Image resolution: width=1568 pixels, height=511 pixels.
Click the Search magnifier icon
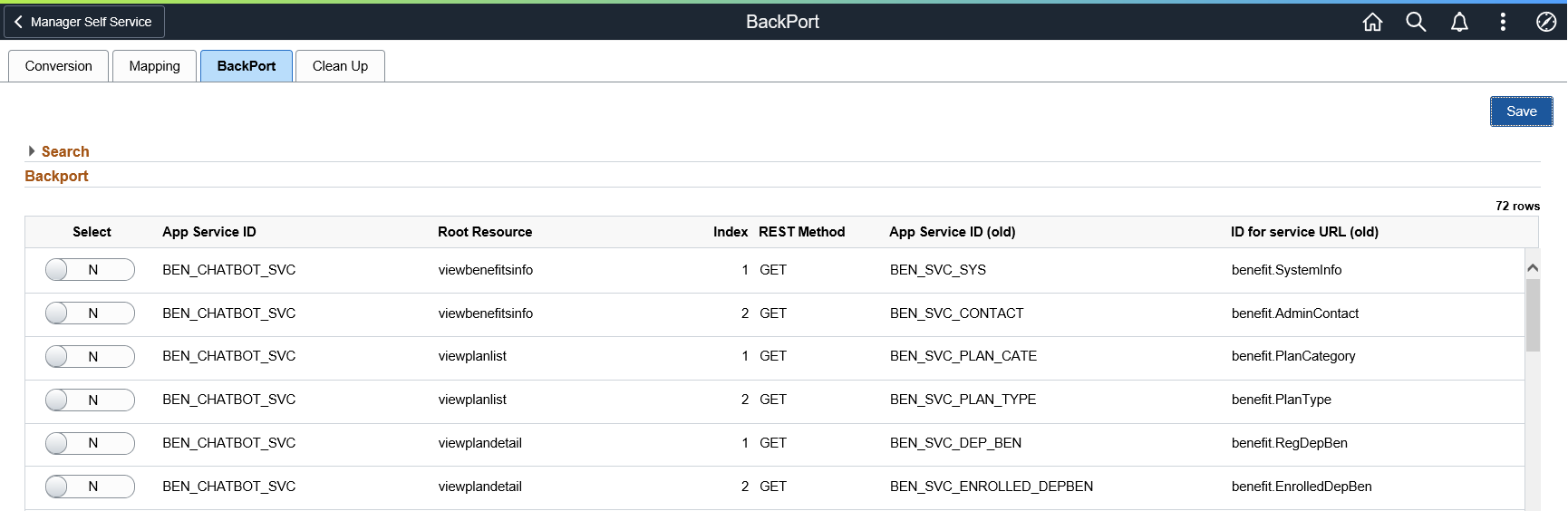click(1416, 22)
